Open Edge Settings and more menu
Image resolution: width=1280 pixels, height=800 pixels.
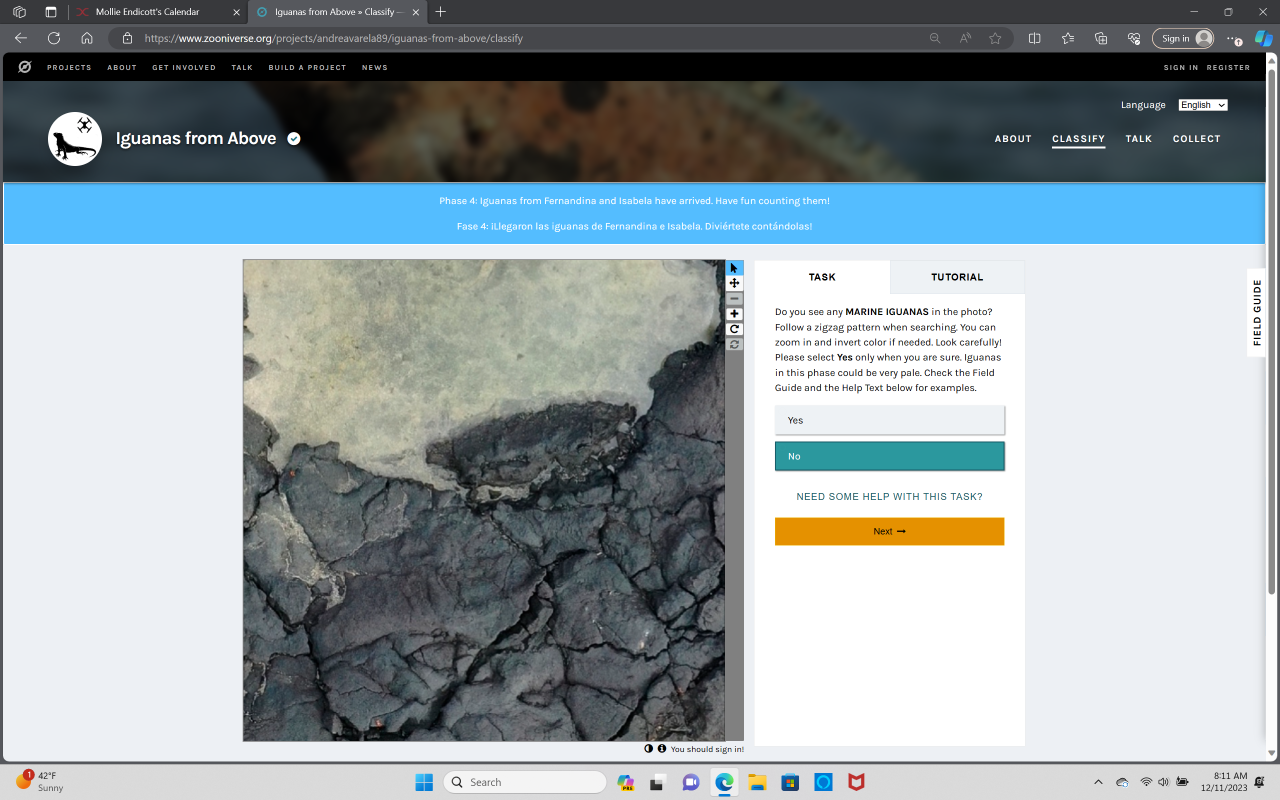pos(1234,38)
